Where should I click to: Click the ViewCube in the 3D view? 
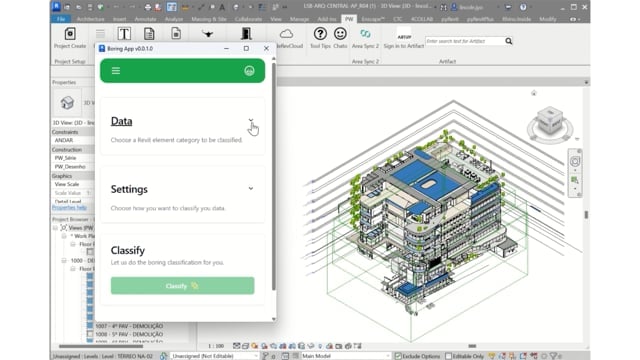pyautogui.click(x=550, y=120)
